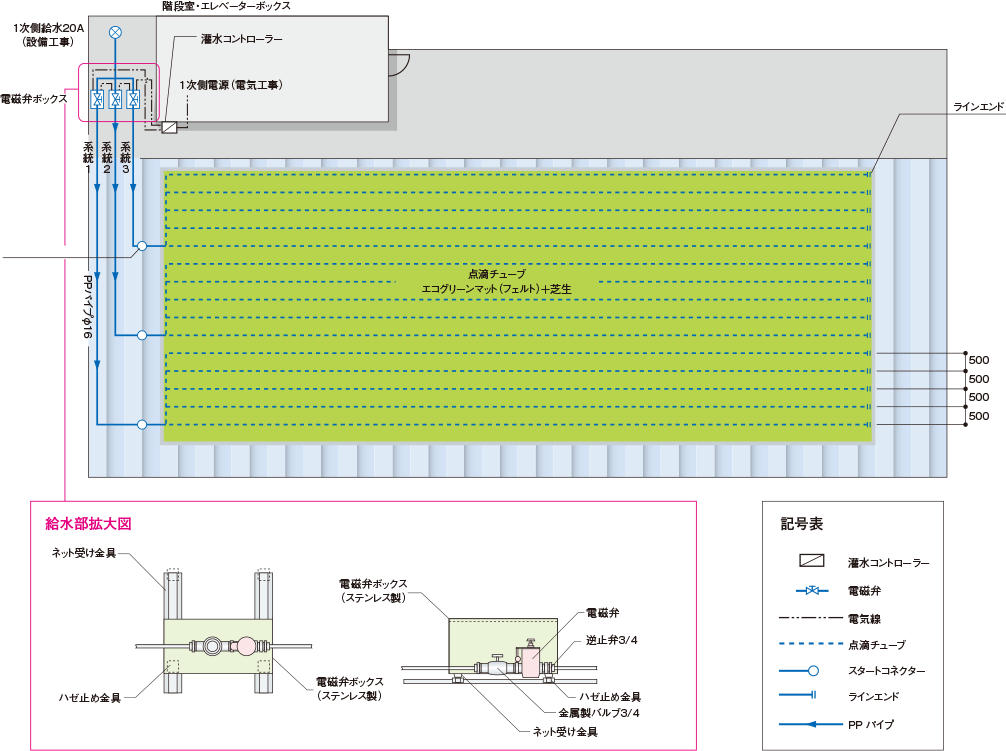Click the 電磁弁ボックス label left of the pink box
Screen dimensions: 1006x751
tap(34, 99)
